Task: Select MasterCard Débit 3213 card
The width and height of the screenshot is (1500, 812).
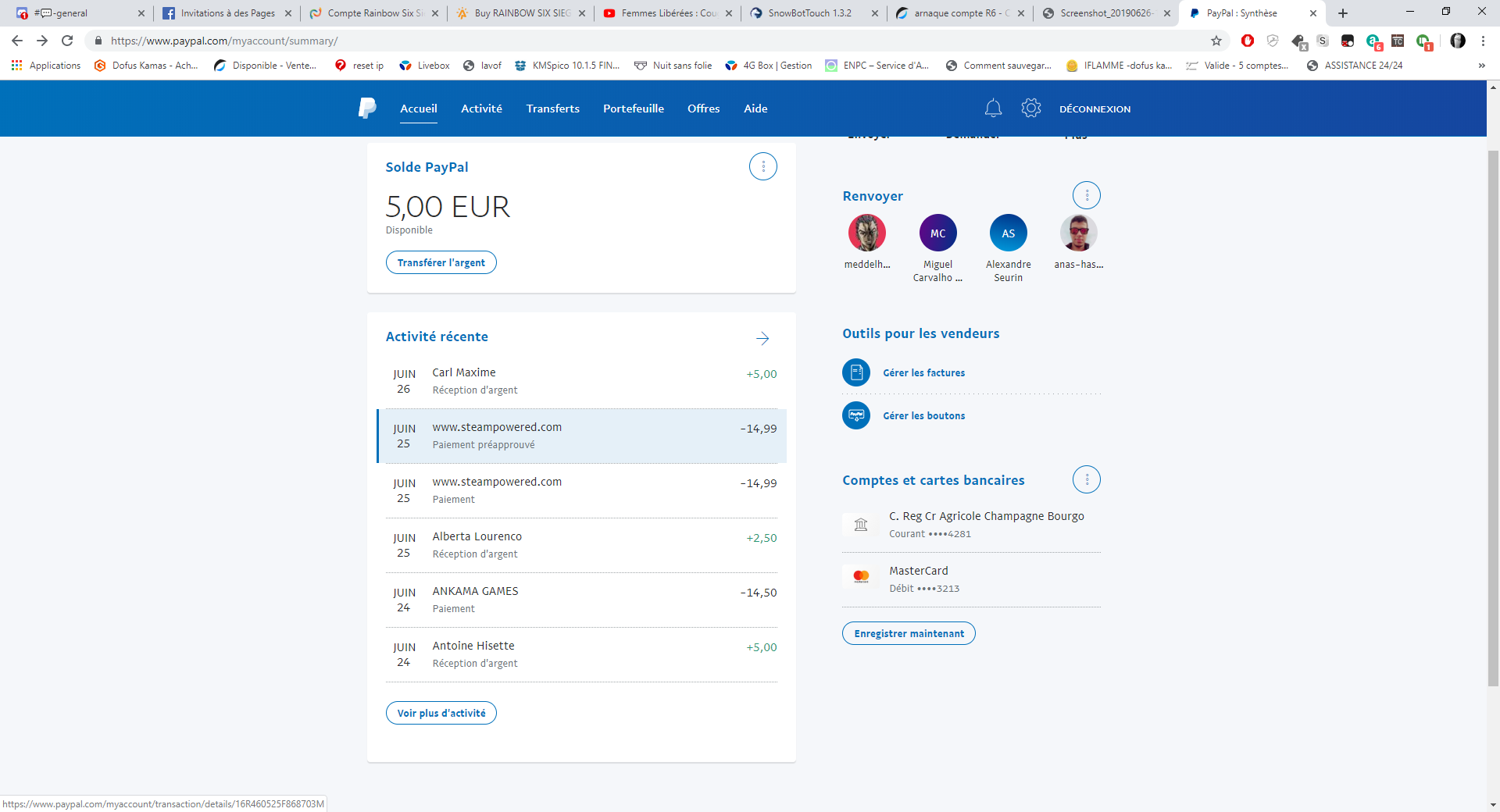Action: (x=971, y=579)
